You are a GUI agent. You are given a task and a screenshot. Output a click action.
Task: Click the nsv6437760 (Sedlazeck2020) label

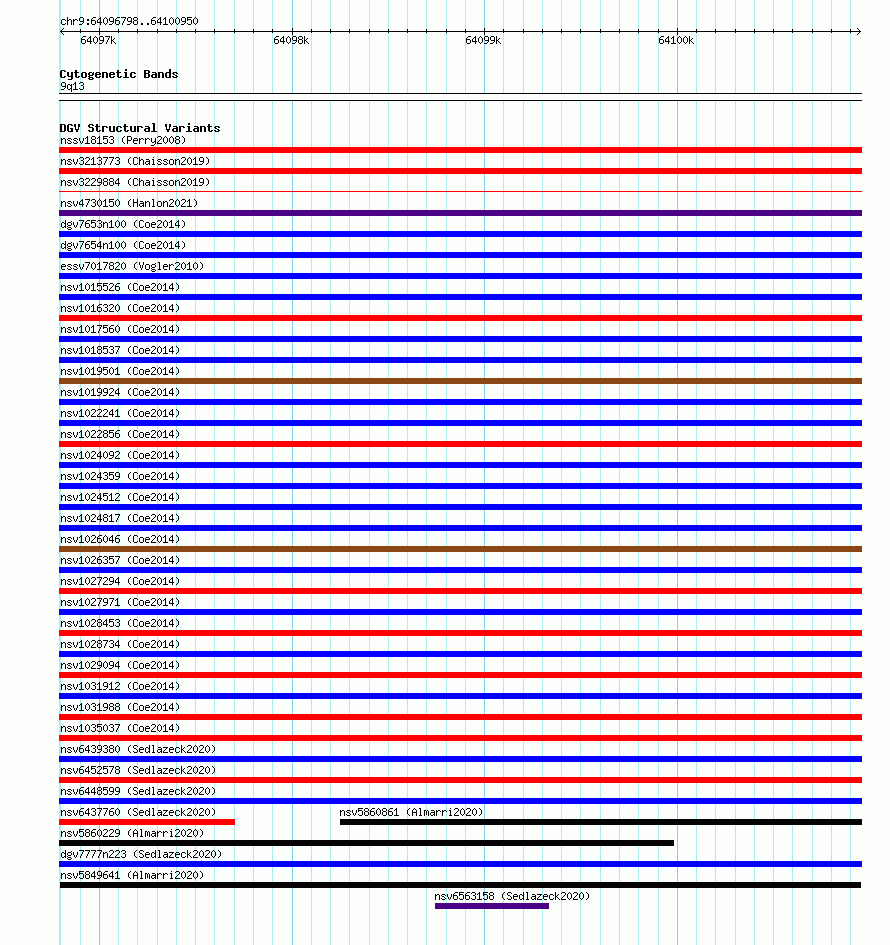point(138,812)
